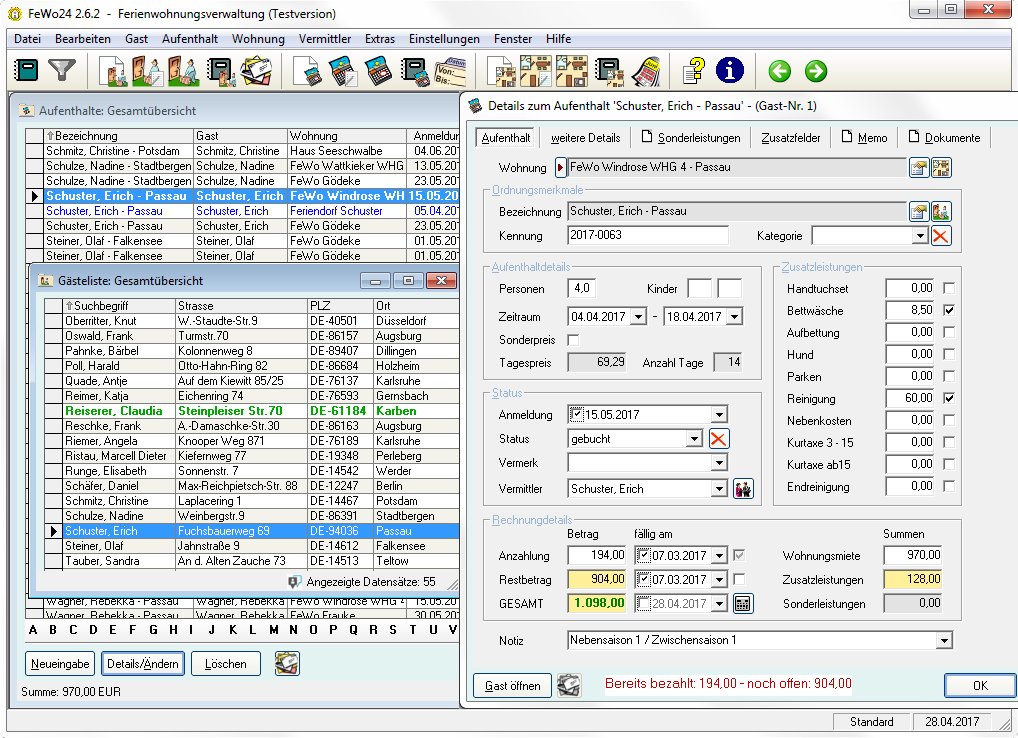Toggle the Bettwäsche checkbox
The width and height of the screenshot is (1018, 738).
[948, 311]
